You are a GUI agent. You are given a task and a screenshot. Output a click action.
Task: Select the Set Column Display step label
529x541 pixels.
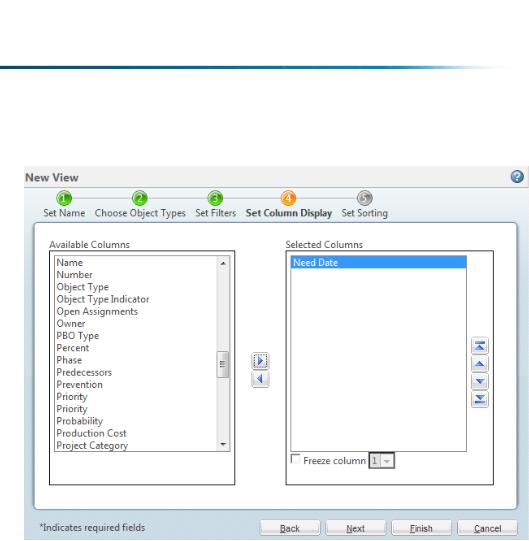tap(289, 213)
